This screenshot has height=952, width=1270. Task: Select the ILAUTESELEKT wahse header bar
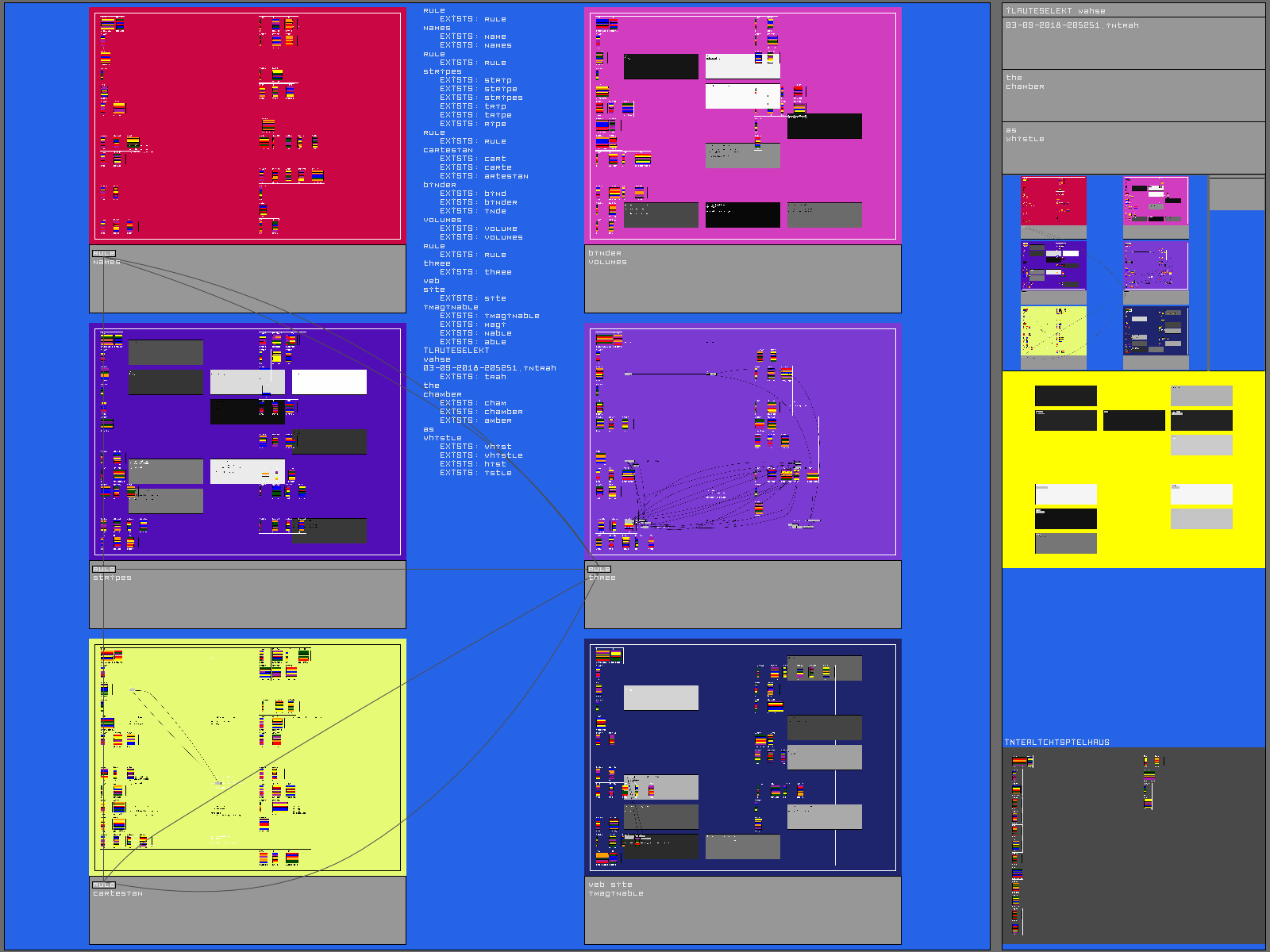1133,10
